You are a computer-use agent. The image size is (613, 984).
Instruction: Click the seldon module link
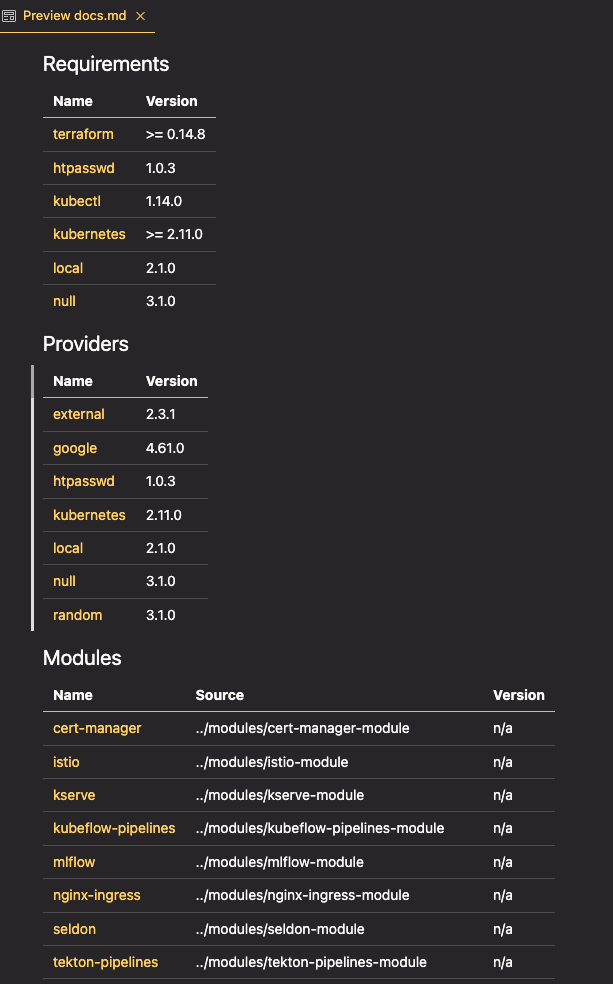(x=75, y=929)
